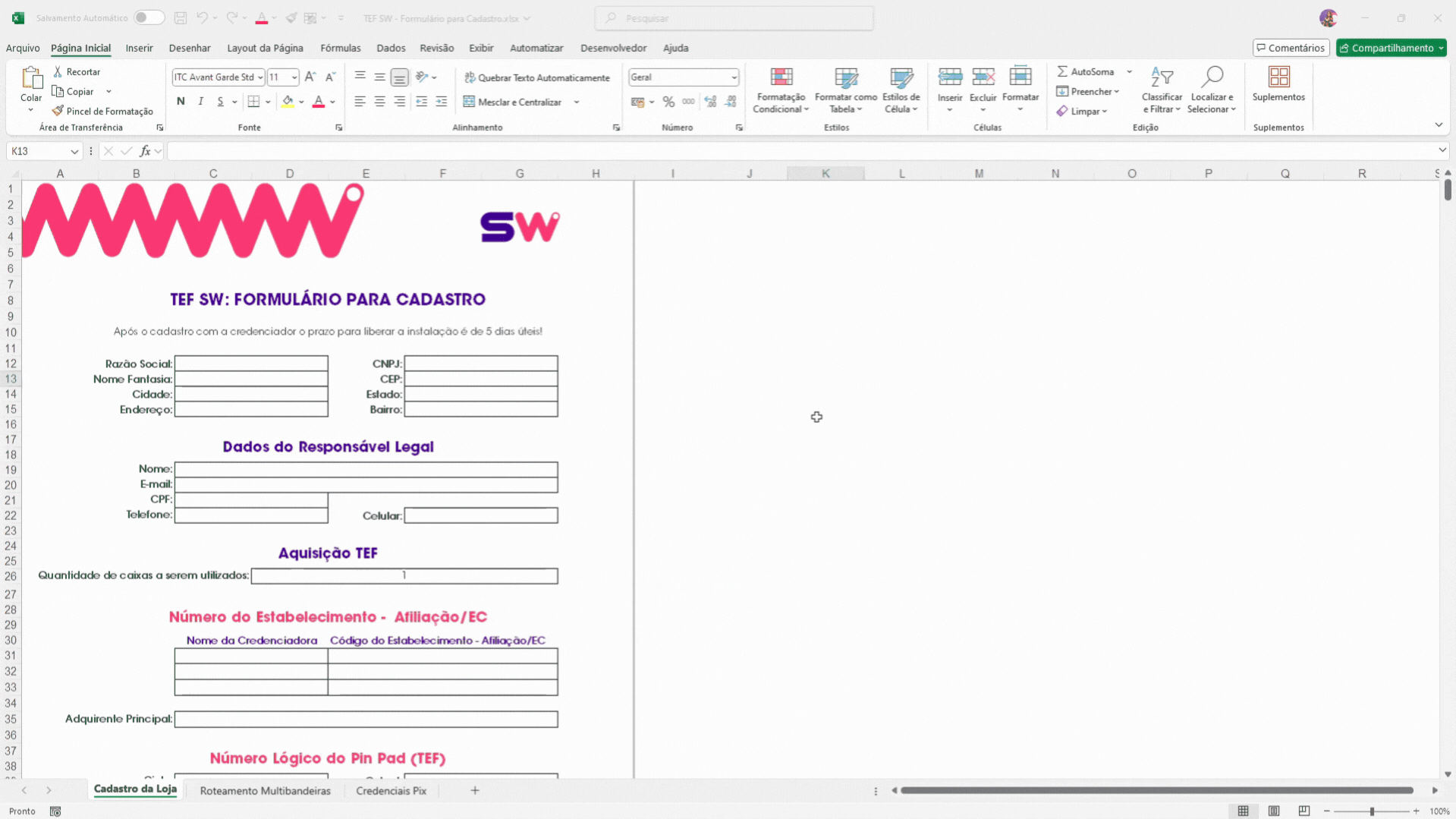Increase indent icon
Screen dimensions: 1456x819
[442, 102]
